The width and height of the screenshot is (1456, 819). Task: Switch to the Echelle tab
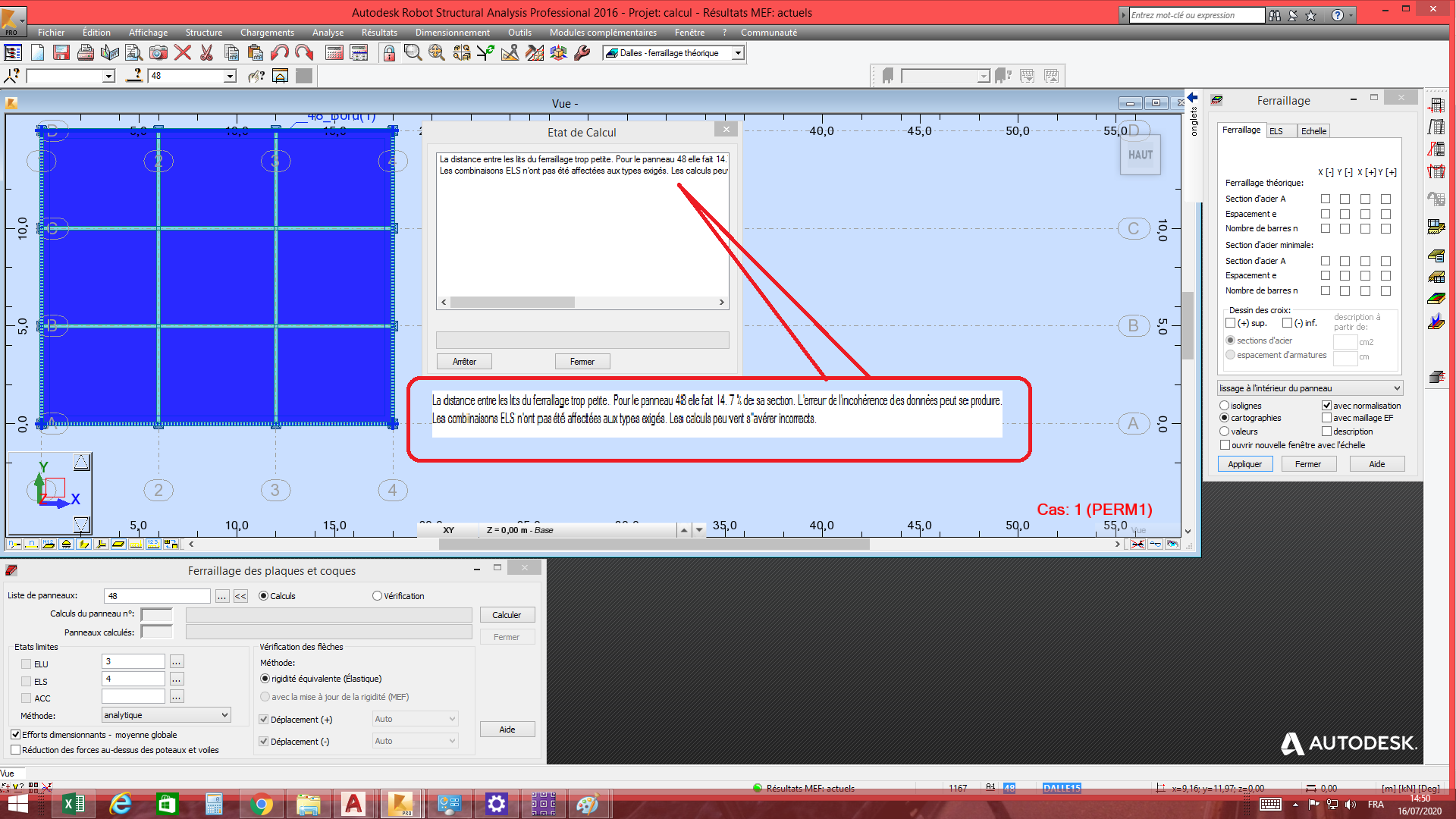[x=1313, y=131]
